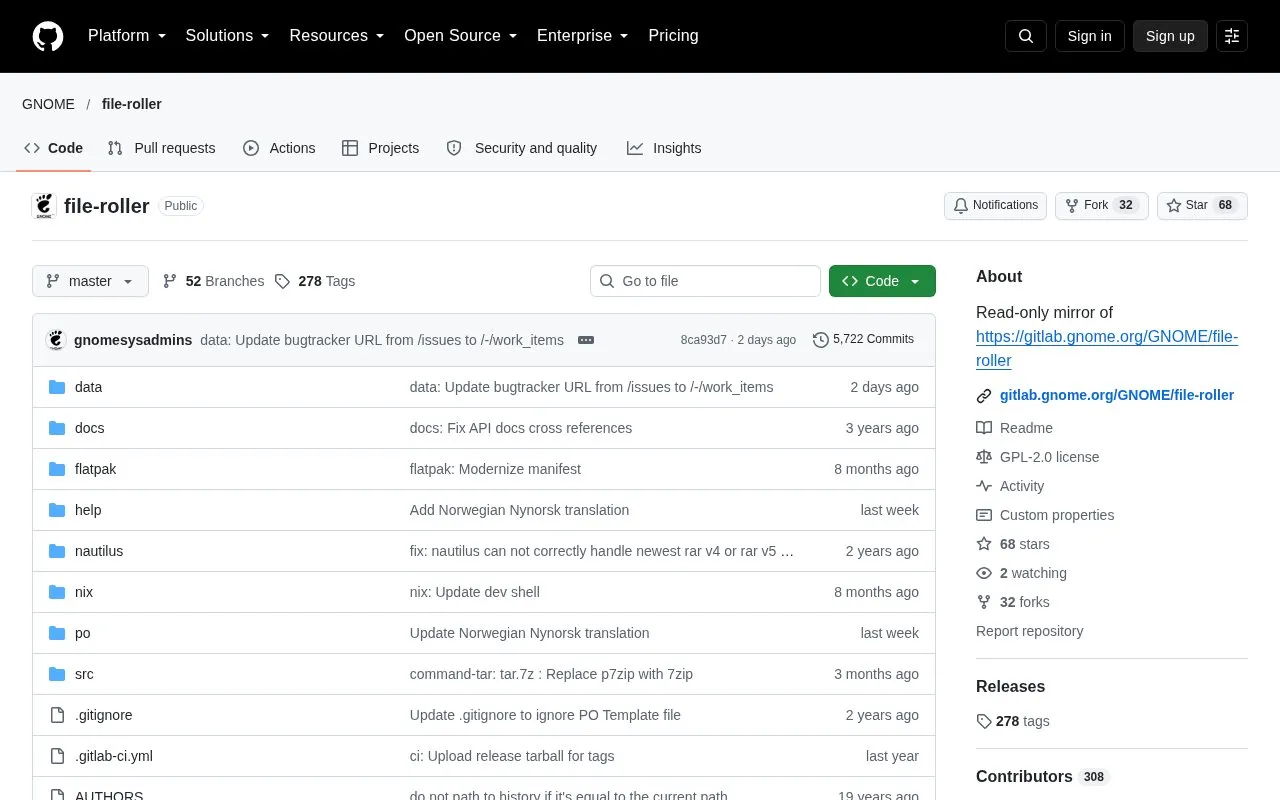This screenshot has width=1280, height=800.
Task: Expand the Solutions menu
Action: pos(228,36)
